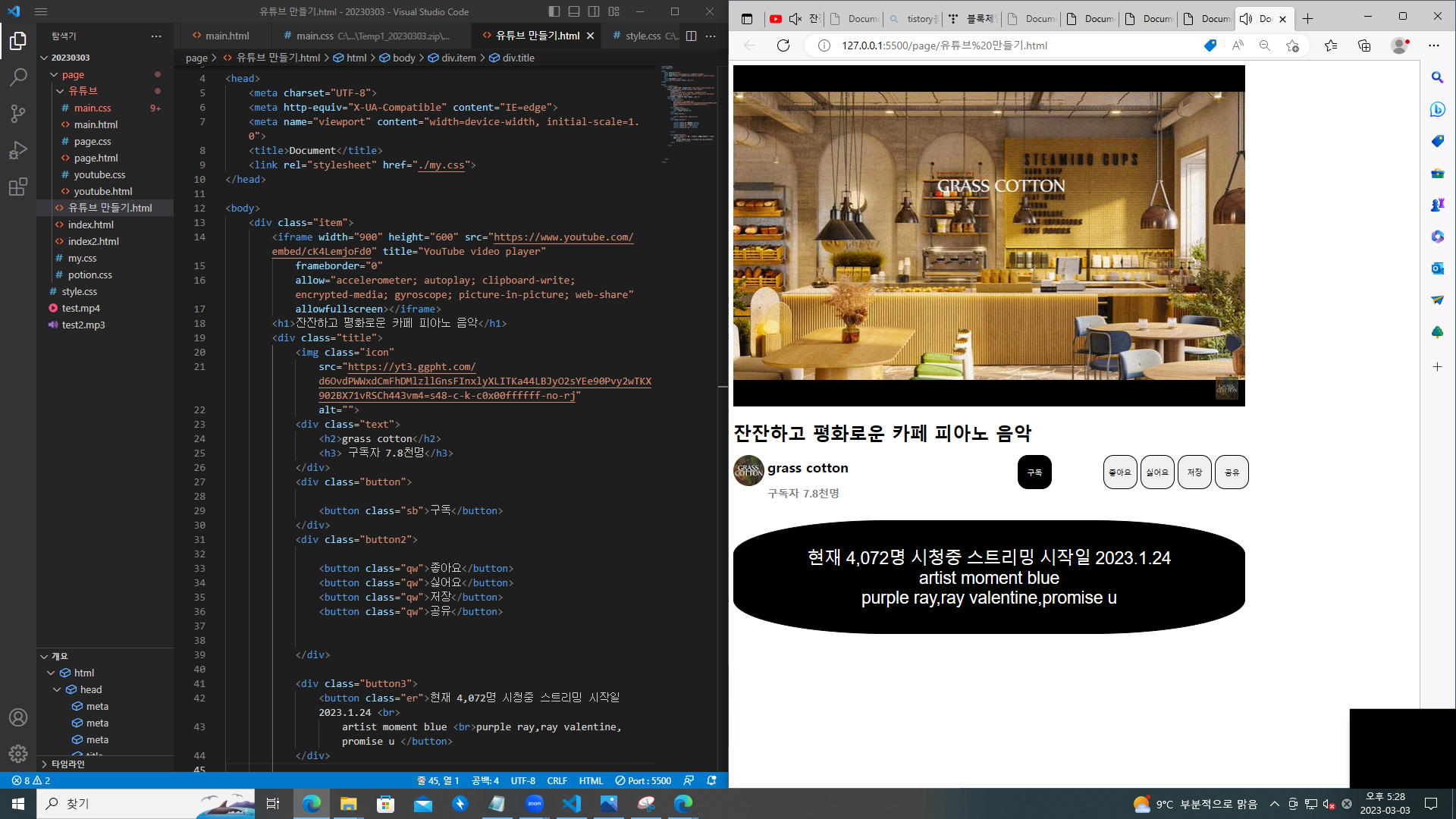Open the Search view in activity bar
This screenshot has height=819, width=1456.
pyautogui.click(x=18, y=77)
